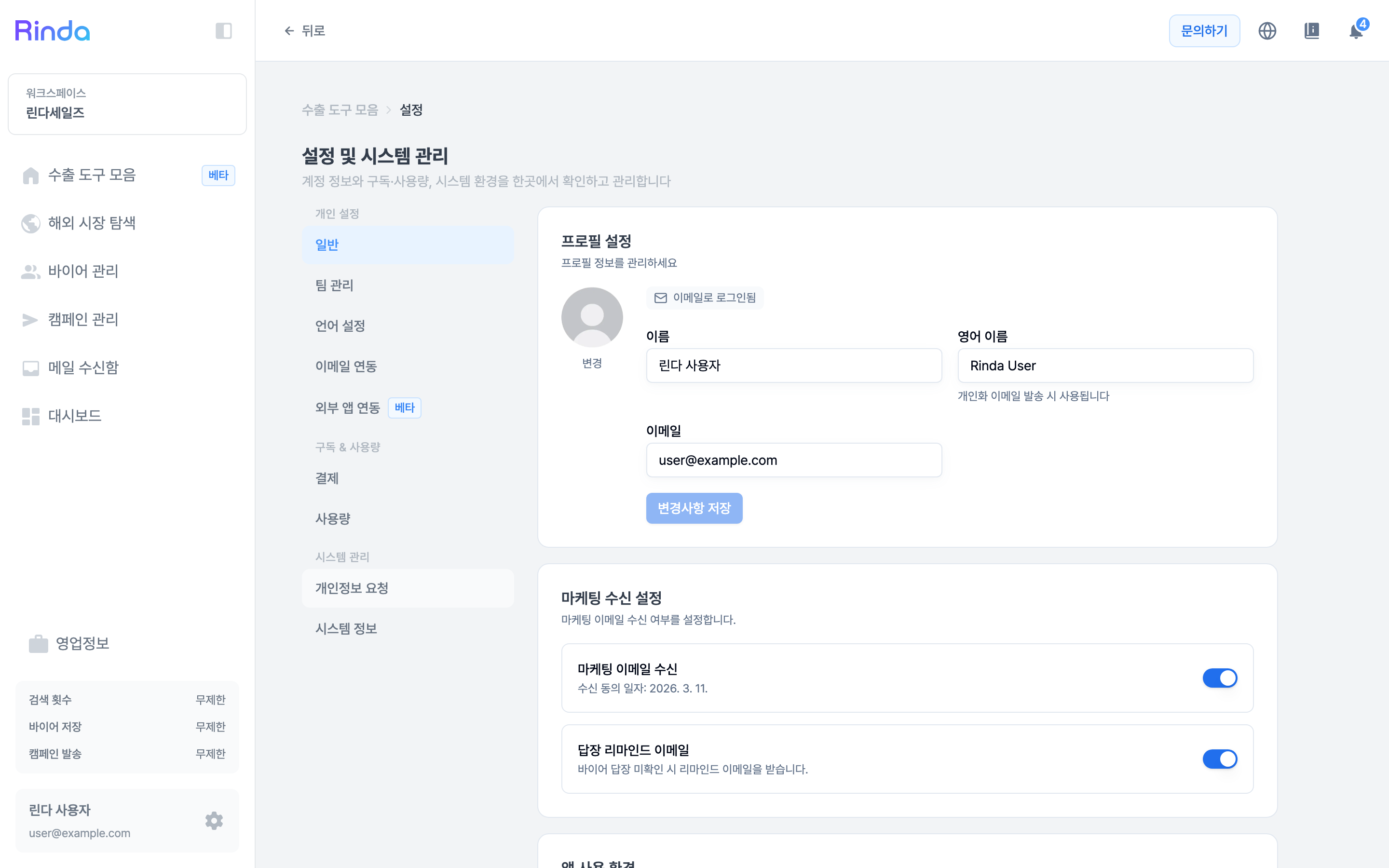Open the language globe icon

pyautogui.click(x=1267, y=30)
